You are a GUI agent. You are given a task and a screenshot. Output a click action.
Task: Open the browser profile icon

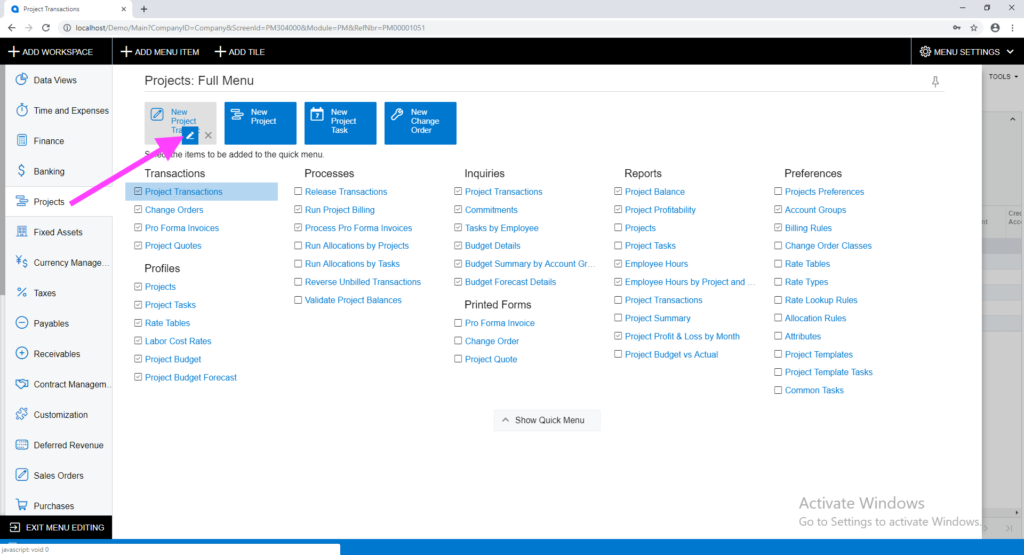995,27
